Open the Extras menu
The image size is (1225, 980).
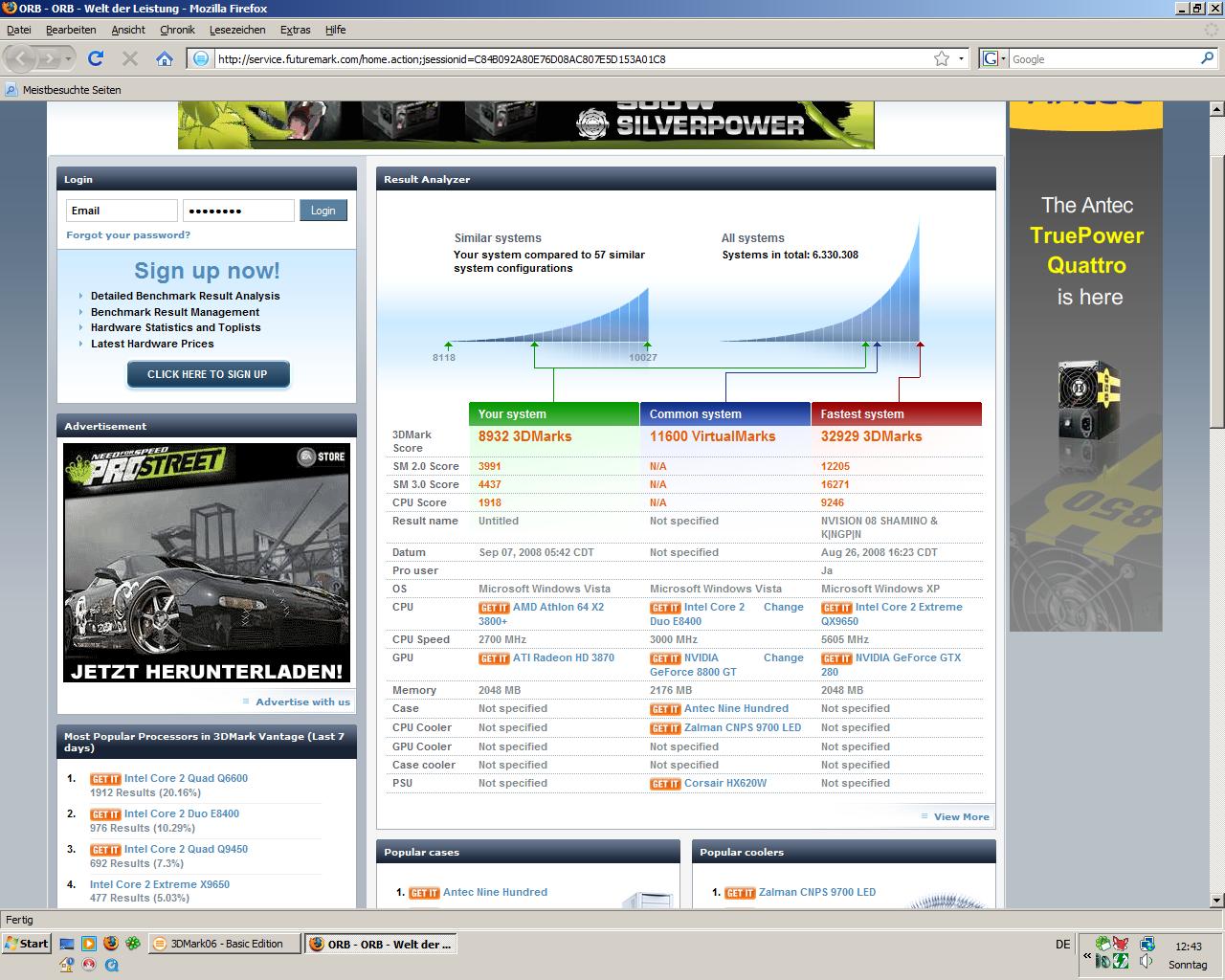[x=295, y=30]
